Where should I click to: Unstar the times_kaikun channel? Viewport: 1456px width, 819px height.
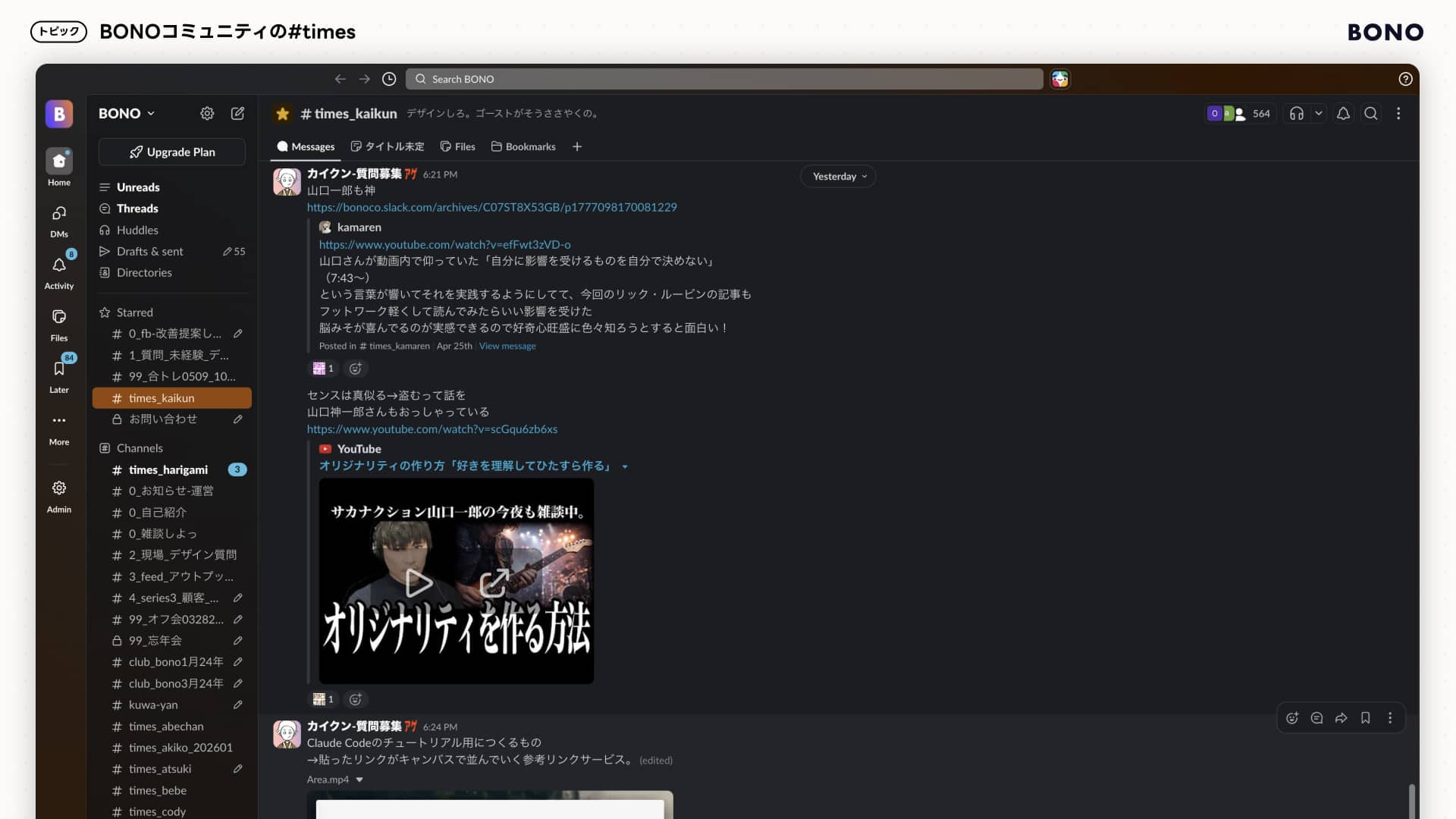click(283, 114)
